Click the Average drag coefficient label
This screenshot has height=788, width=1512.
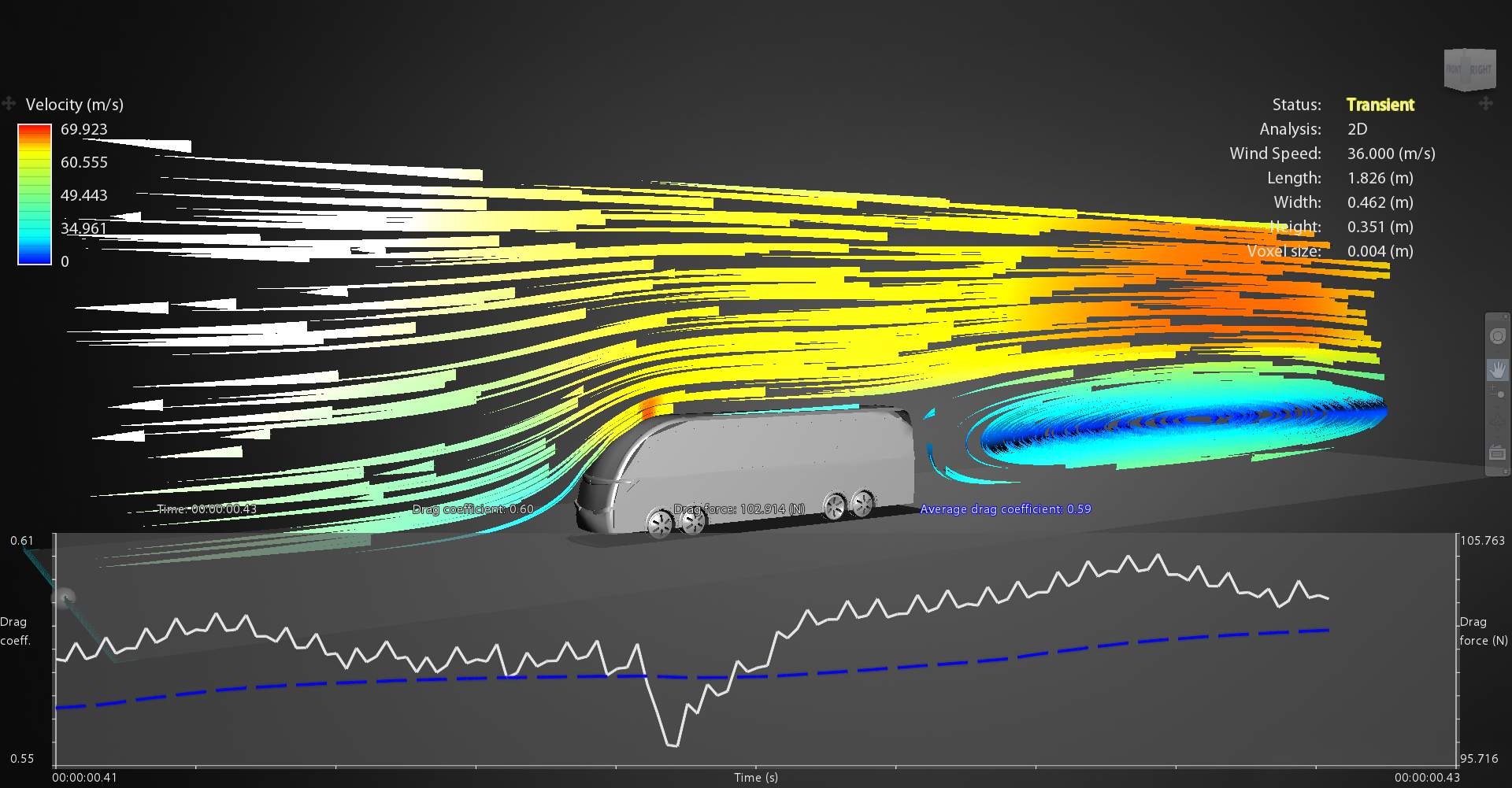click(x=1005, y=509)
